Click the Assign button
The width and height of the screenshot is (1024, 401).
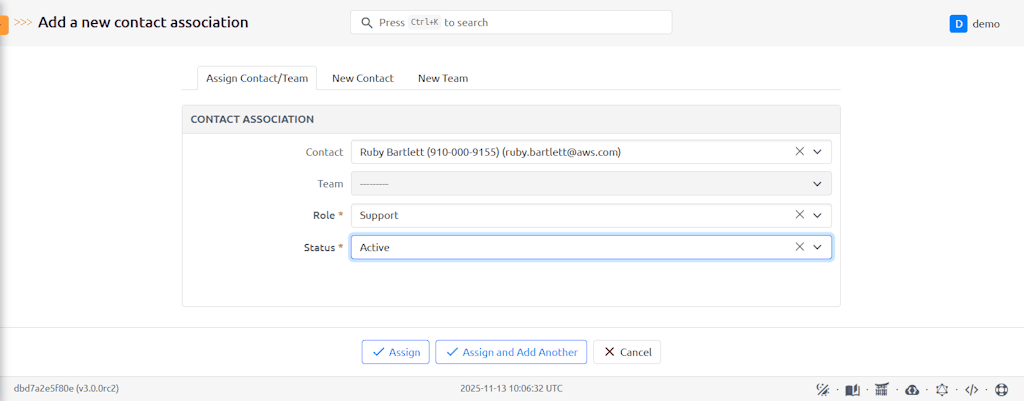click(x=396, y=352)
